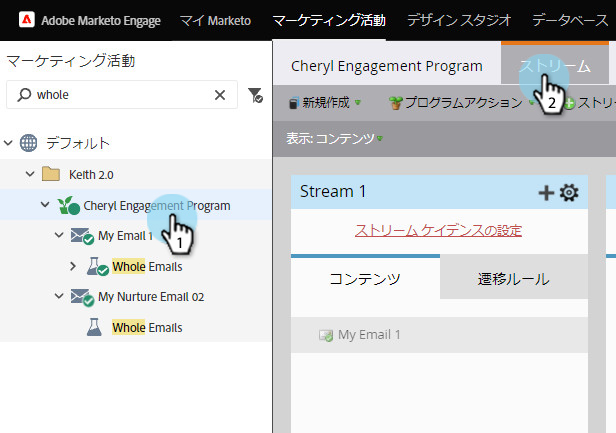Select the コンテンツ tab in Stream 1
Image resolution: width=616 pixels, height=433 pixels.
pos(365,279)
